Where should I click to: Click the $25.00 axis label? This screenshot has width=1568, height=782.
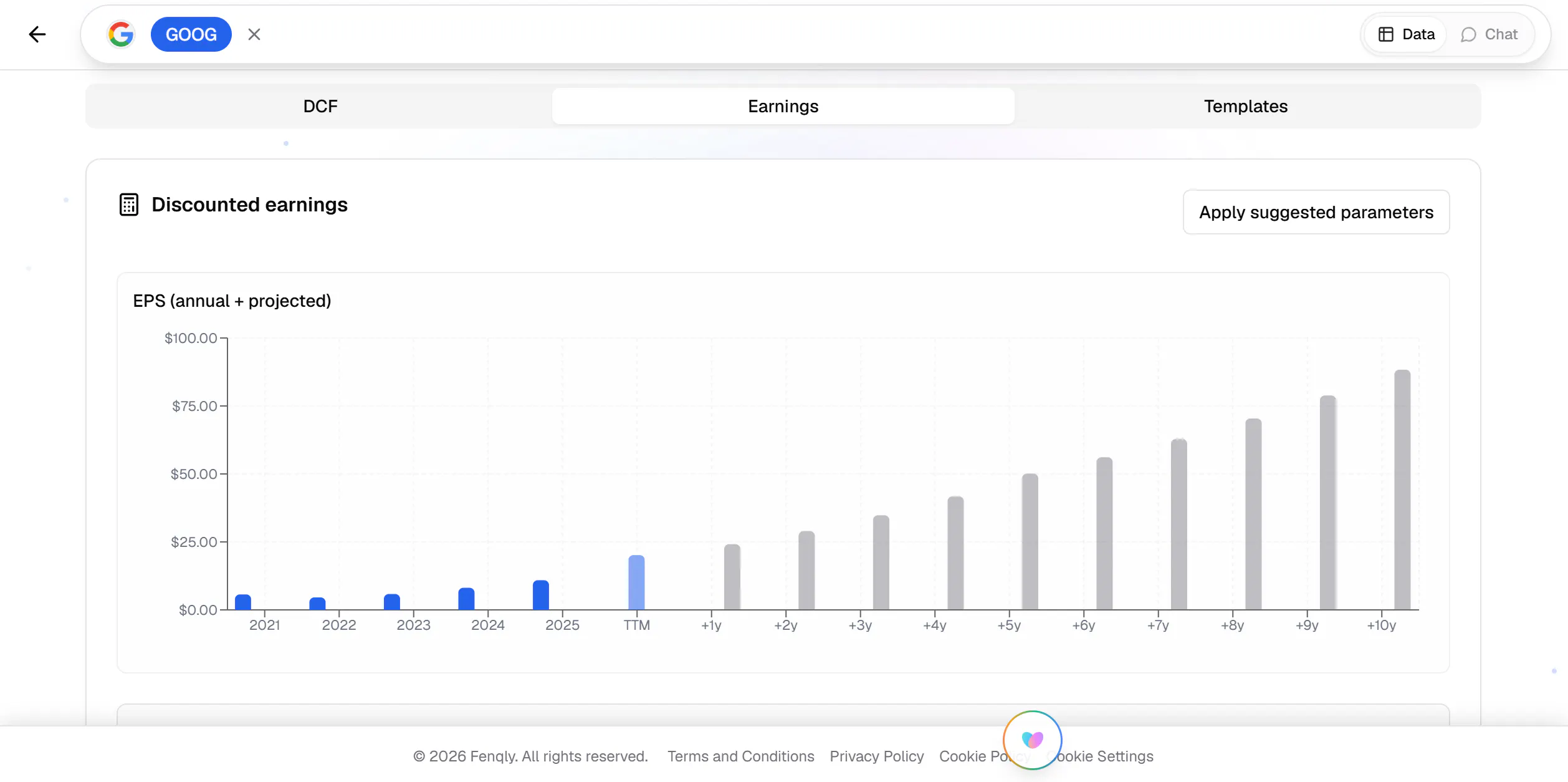tap(194, 542)
